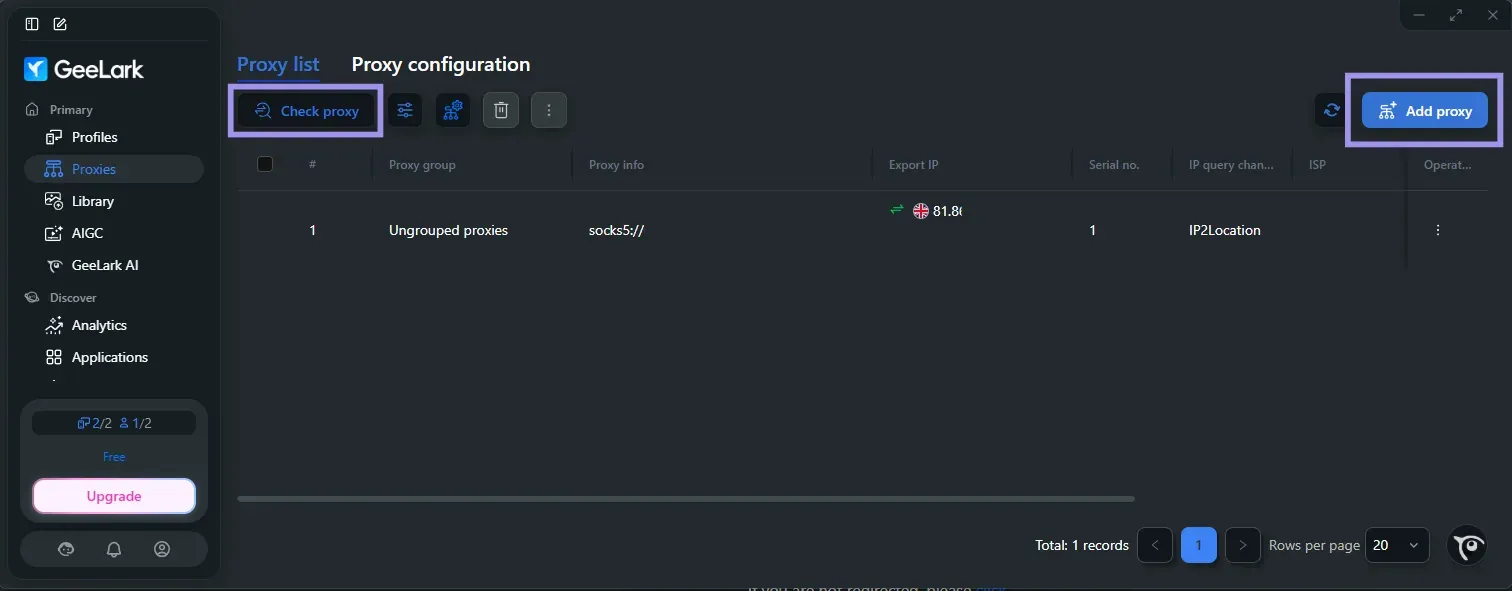Open the proxy group settings gear icon
The width and height of the screenshot is (1512, 591).
(x=453, y=111)
